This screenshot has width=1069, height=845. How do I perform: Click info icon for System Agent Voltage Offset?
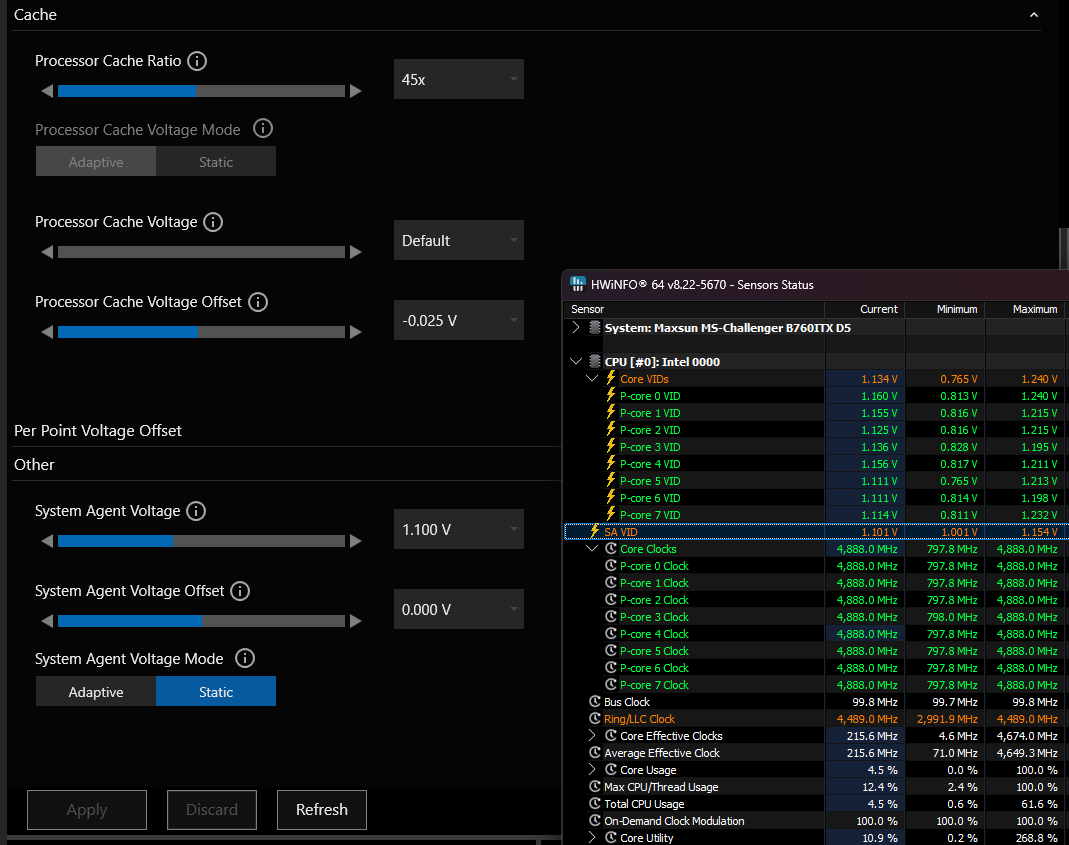pos(239,591)
